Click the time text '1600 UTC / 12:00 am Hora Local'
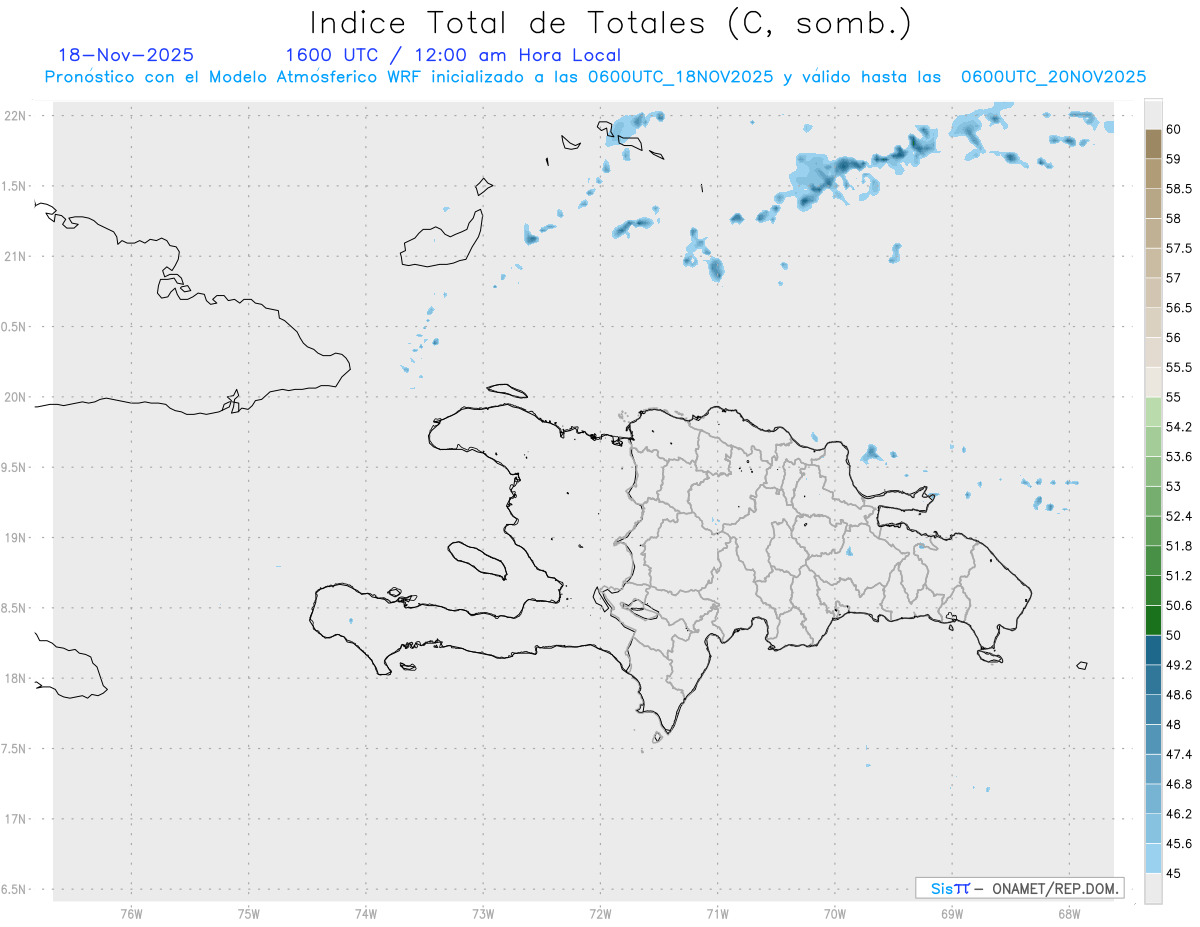Screen dimensions: 1200x927 click(x=453, y=55)
